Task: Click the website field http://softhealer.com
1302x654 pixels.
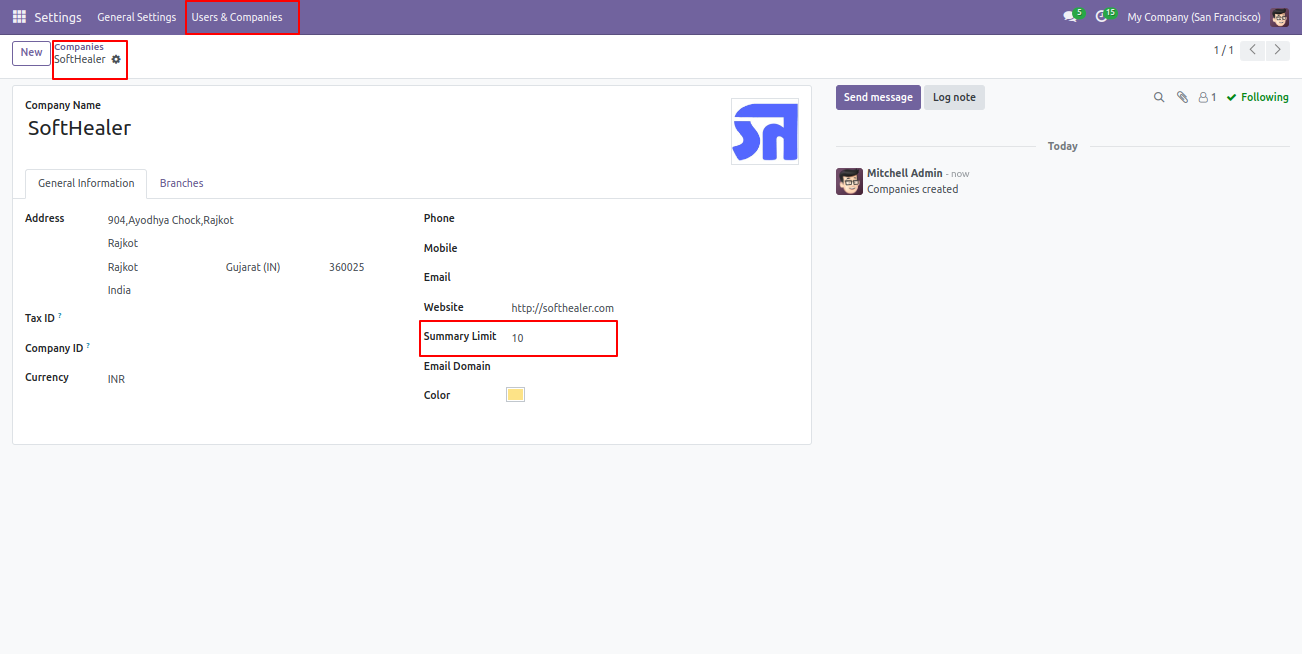Action: 563,308
